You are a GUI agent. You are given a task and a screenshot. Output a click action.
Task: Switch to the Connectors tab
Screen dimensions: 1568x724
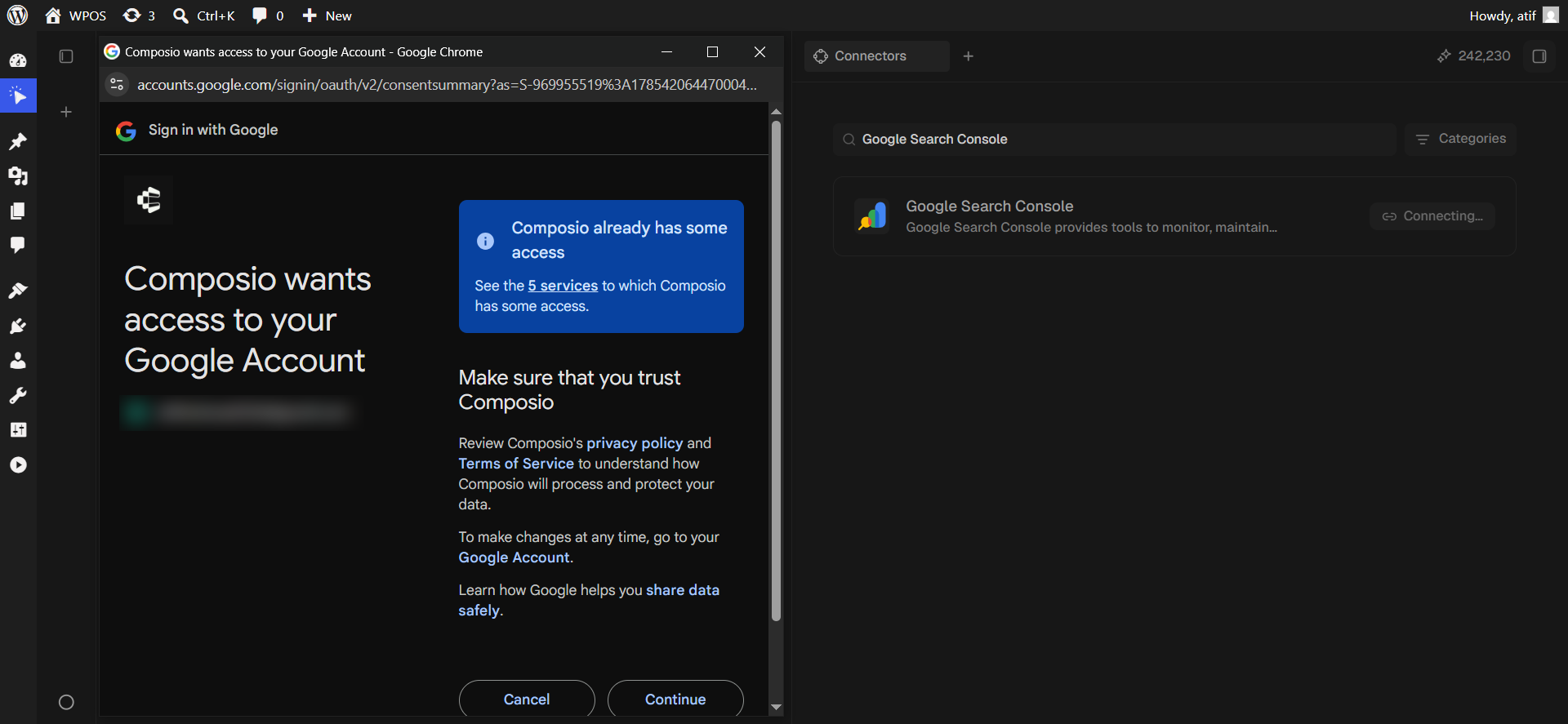pyautogui.click(x=876, y=56)
